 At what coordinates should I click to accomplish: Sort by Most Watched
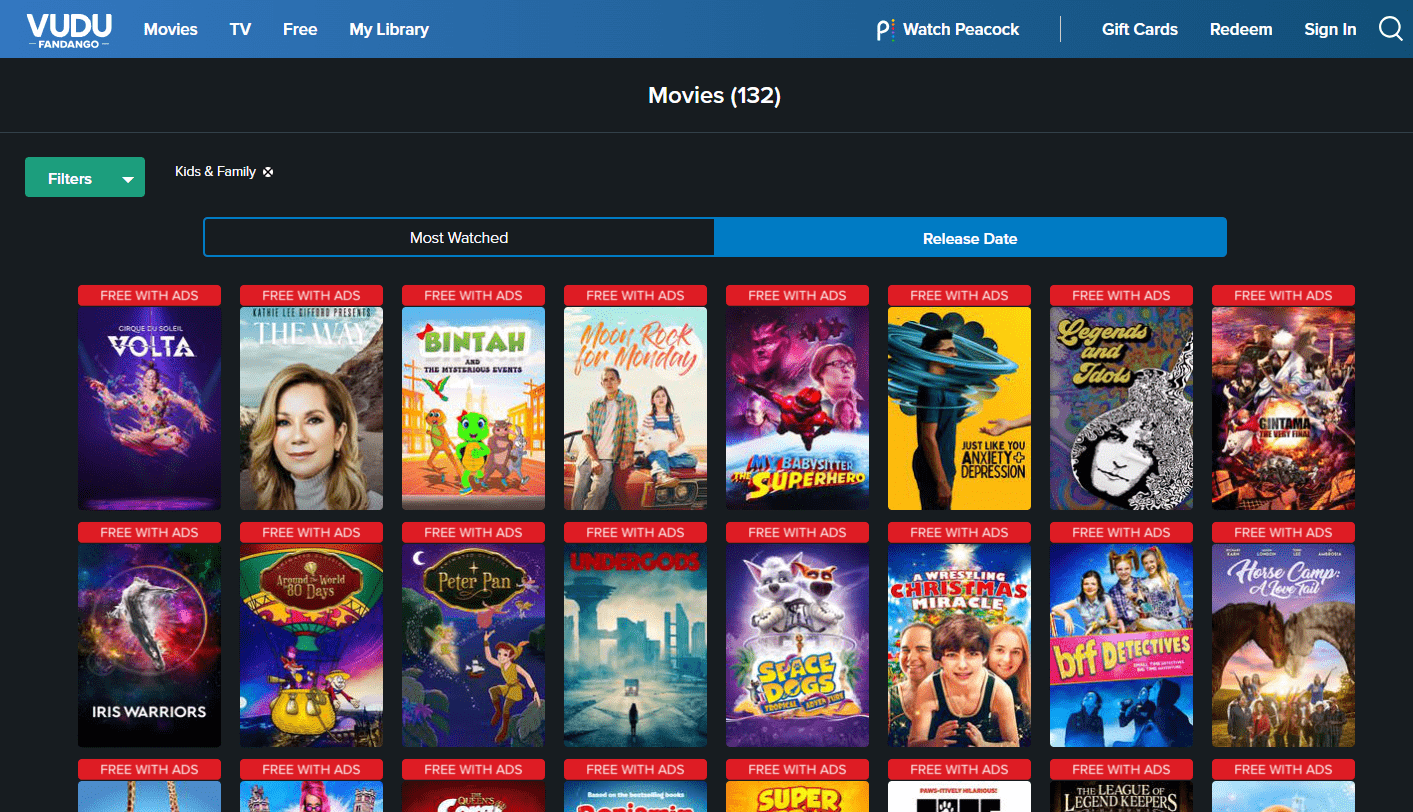point(459,238)
